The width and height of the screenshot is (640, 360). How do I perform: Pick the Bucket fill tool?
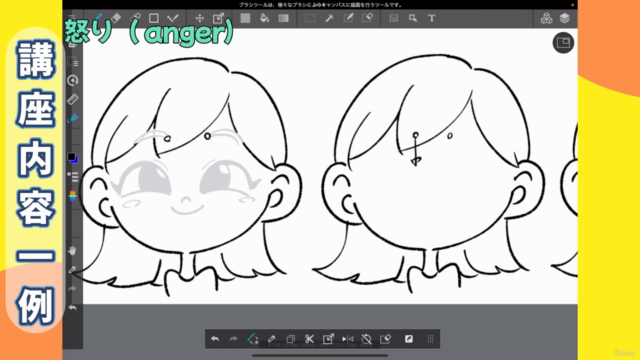pos(264,18)
